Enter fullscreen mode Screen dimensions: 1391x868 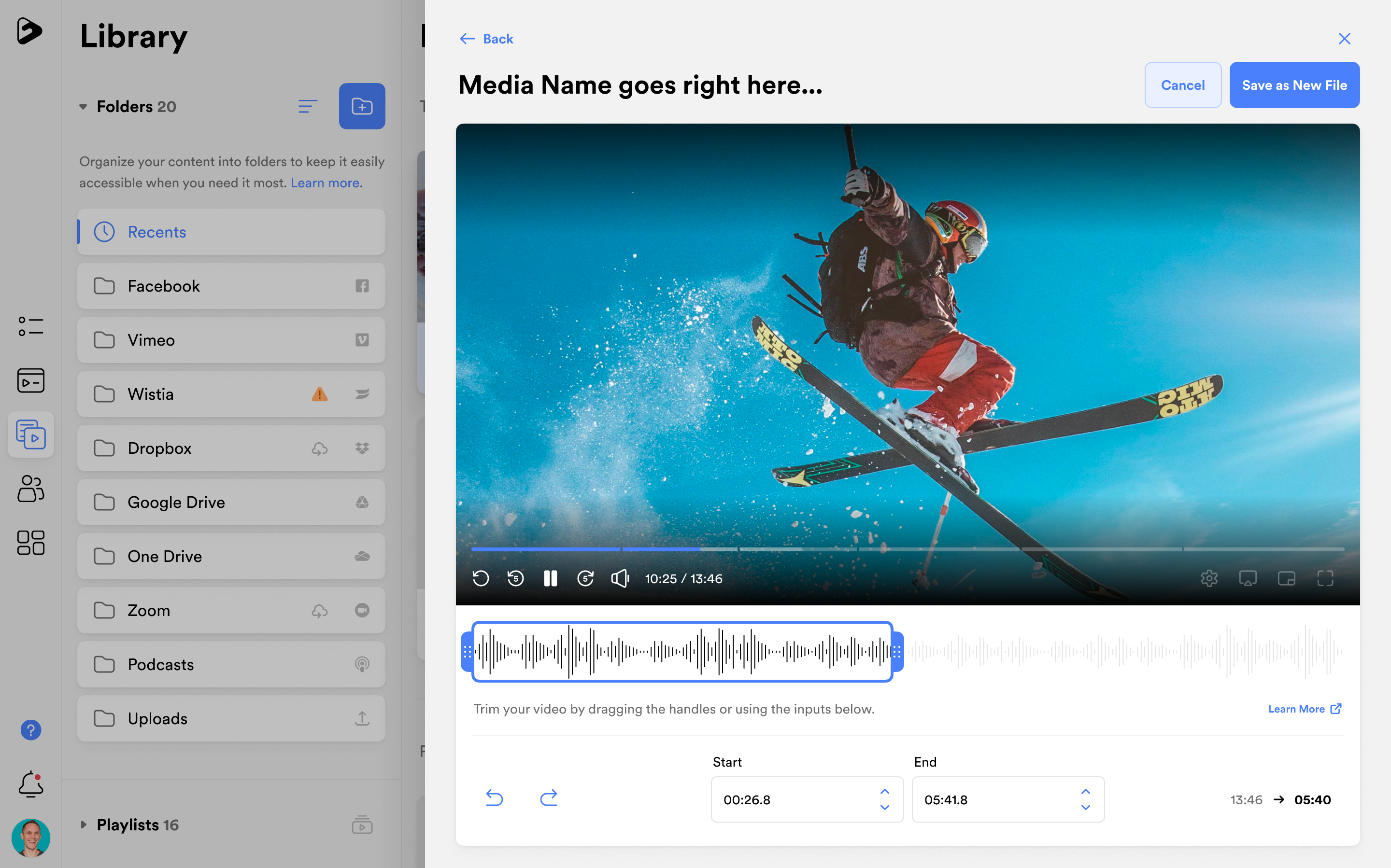click(x=1325, y=578)
